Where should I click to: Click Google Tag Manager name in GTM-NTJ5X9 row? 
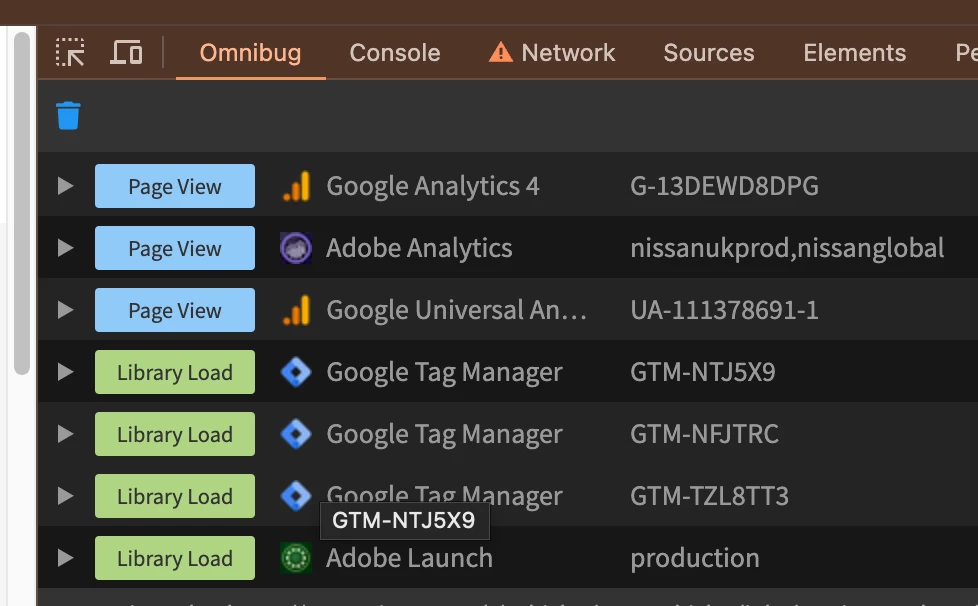pyautogui.click(x=444, y=372)
